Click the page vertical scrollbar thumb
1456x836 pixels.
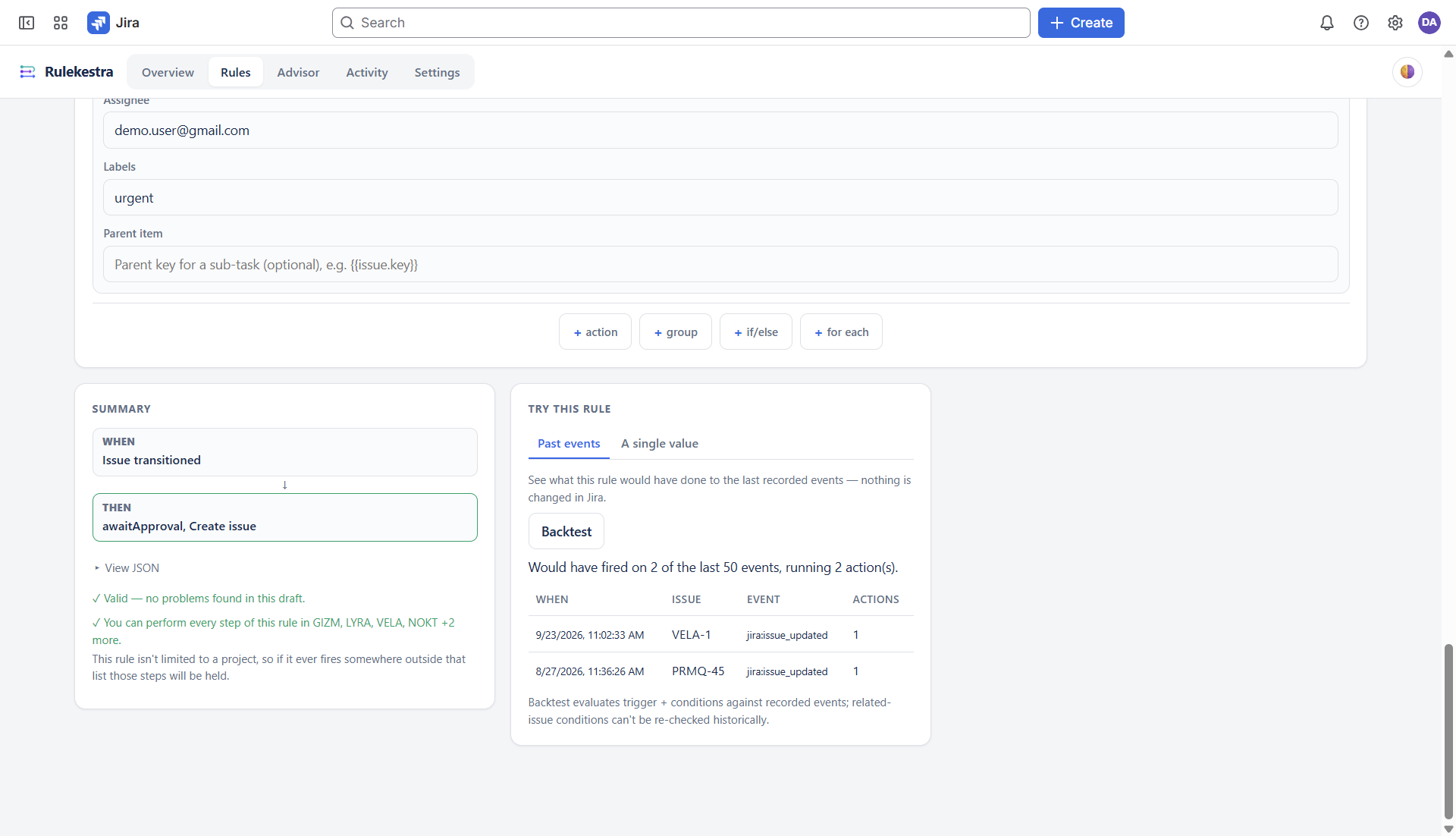pos(1448,731)
